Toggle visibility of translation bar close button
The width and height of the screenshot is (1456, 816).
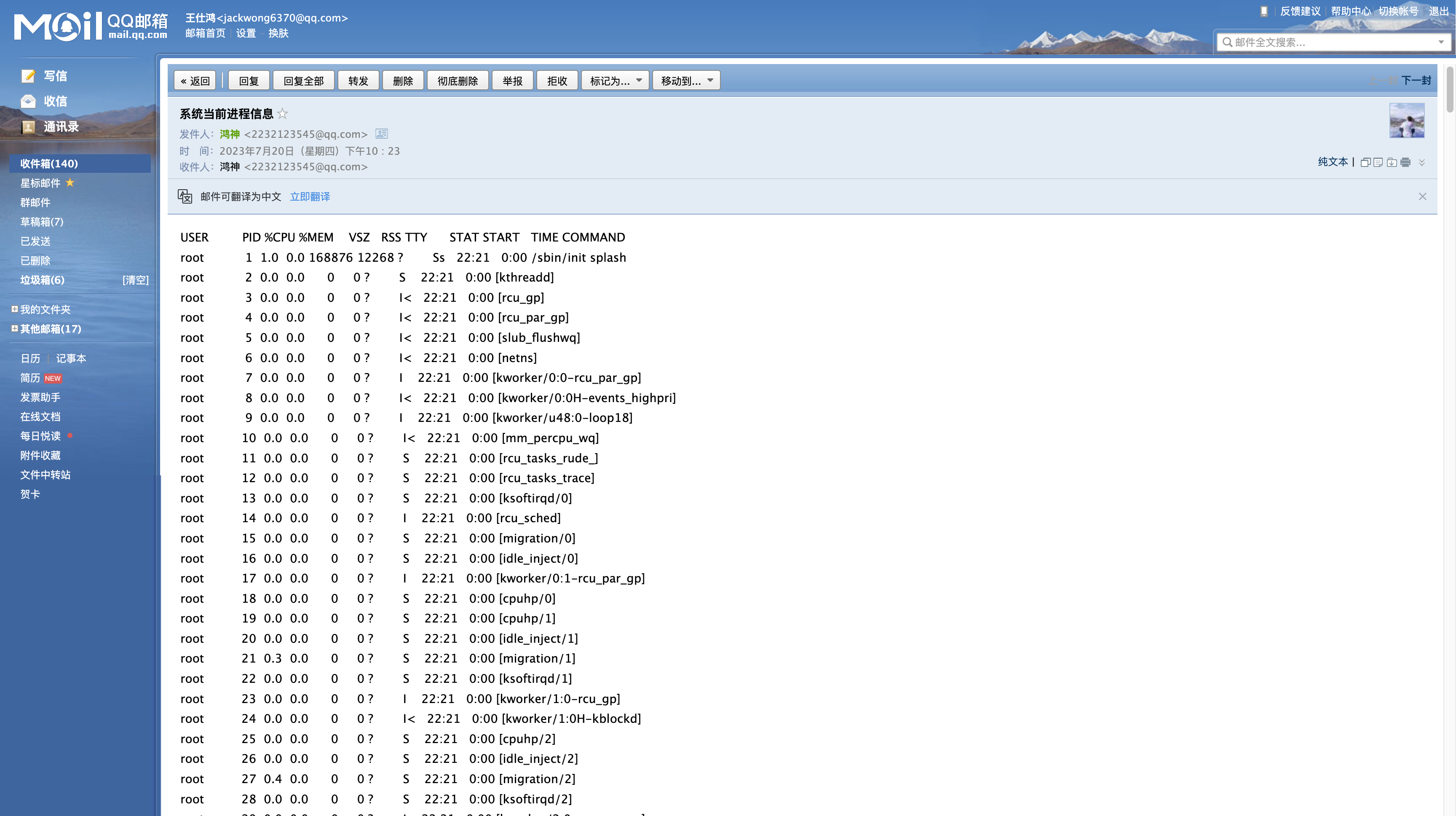click(1423, 196)
